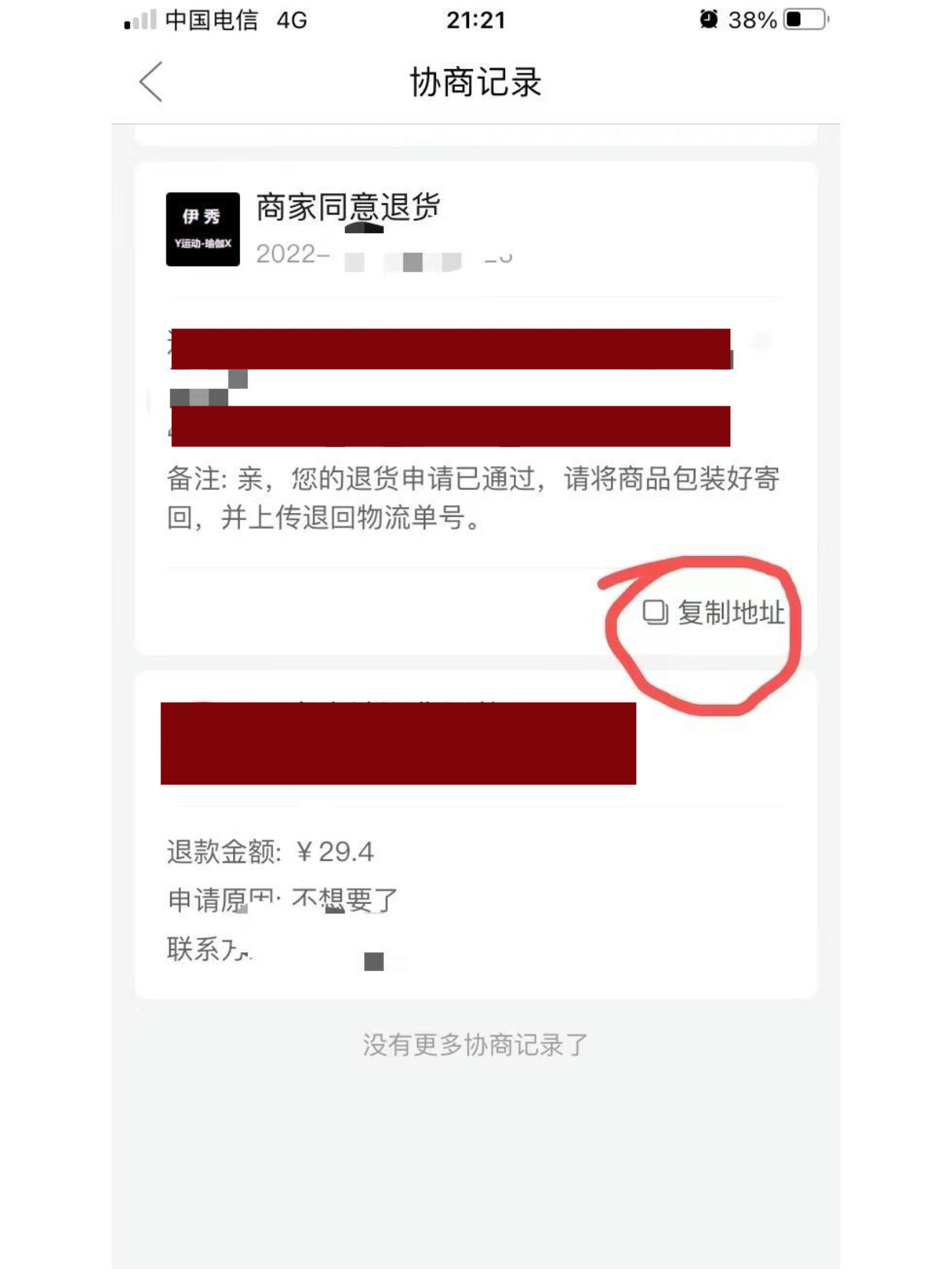
Task: Tap the signal strength bars icon
Action: pos(140,20)
